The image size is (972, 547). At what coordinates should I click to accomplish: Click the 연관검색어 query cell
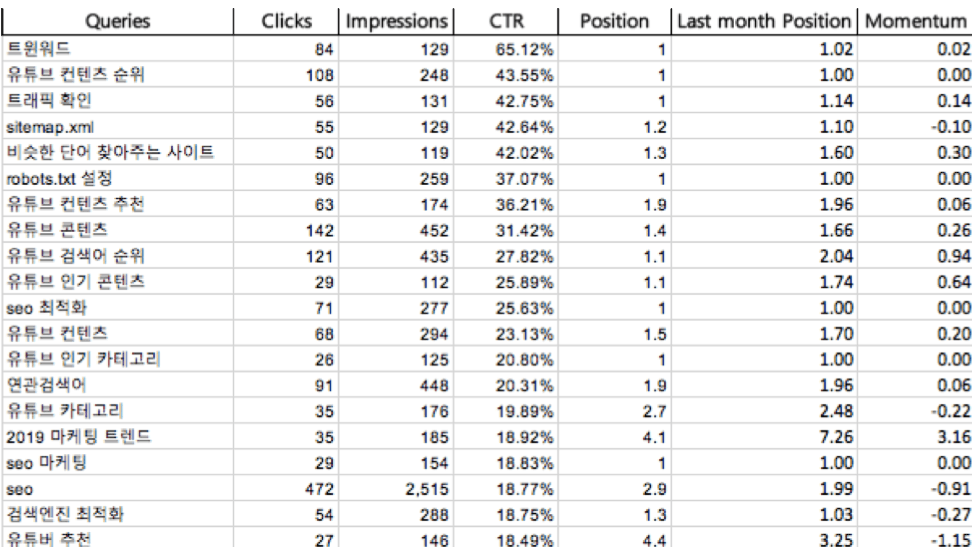coord(118,385)
